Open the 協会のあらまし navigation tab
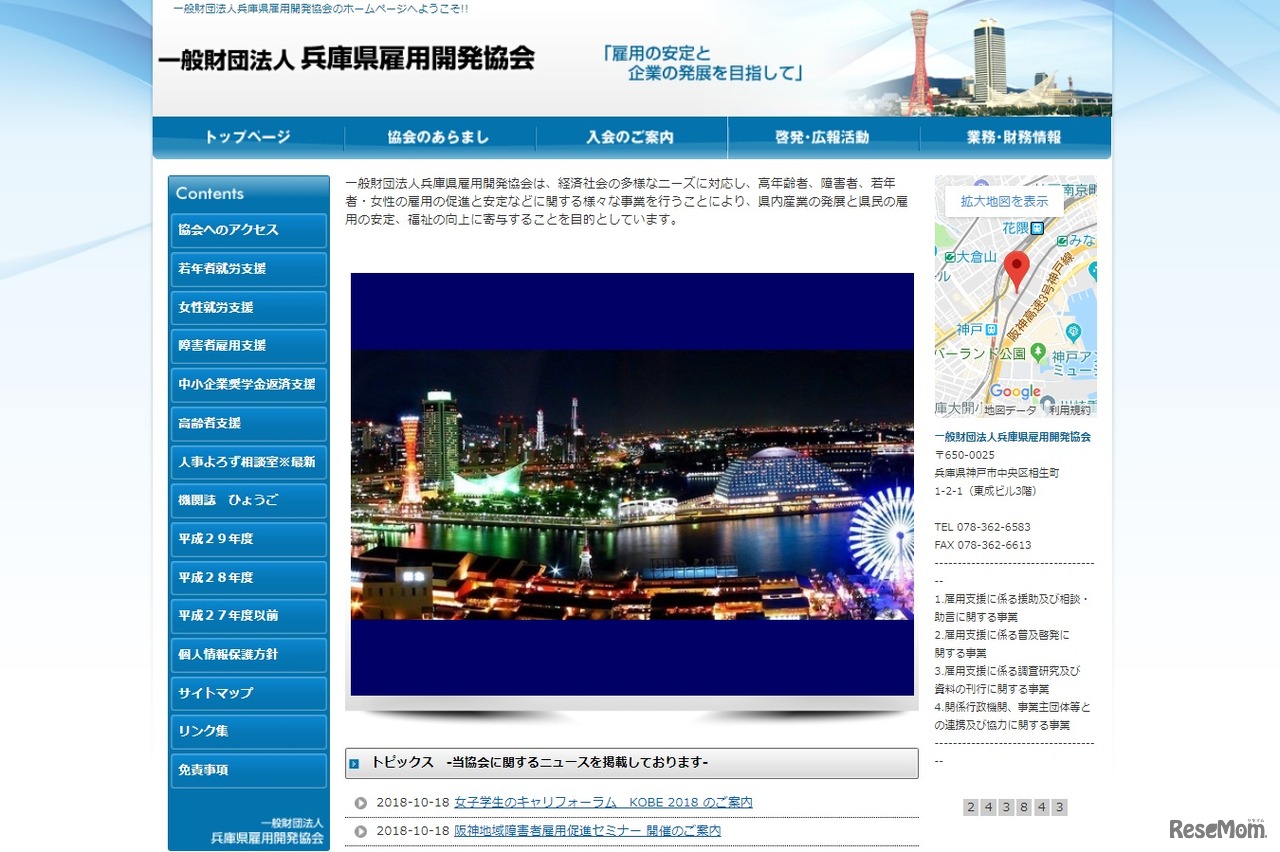Viewport: 1280px width, 852px height. [x=440, y=137]
